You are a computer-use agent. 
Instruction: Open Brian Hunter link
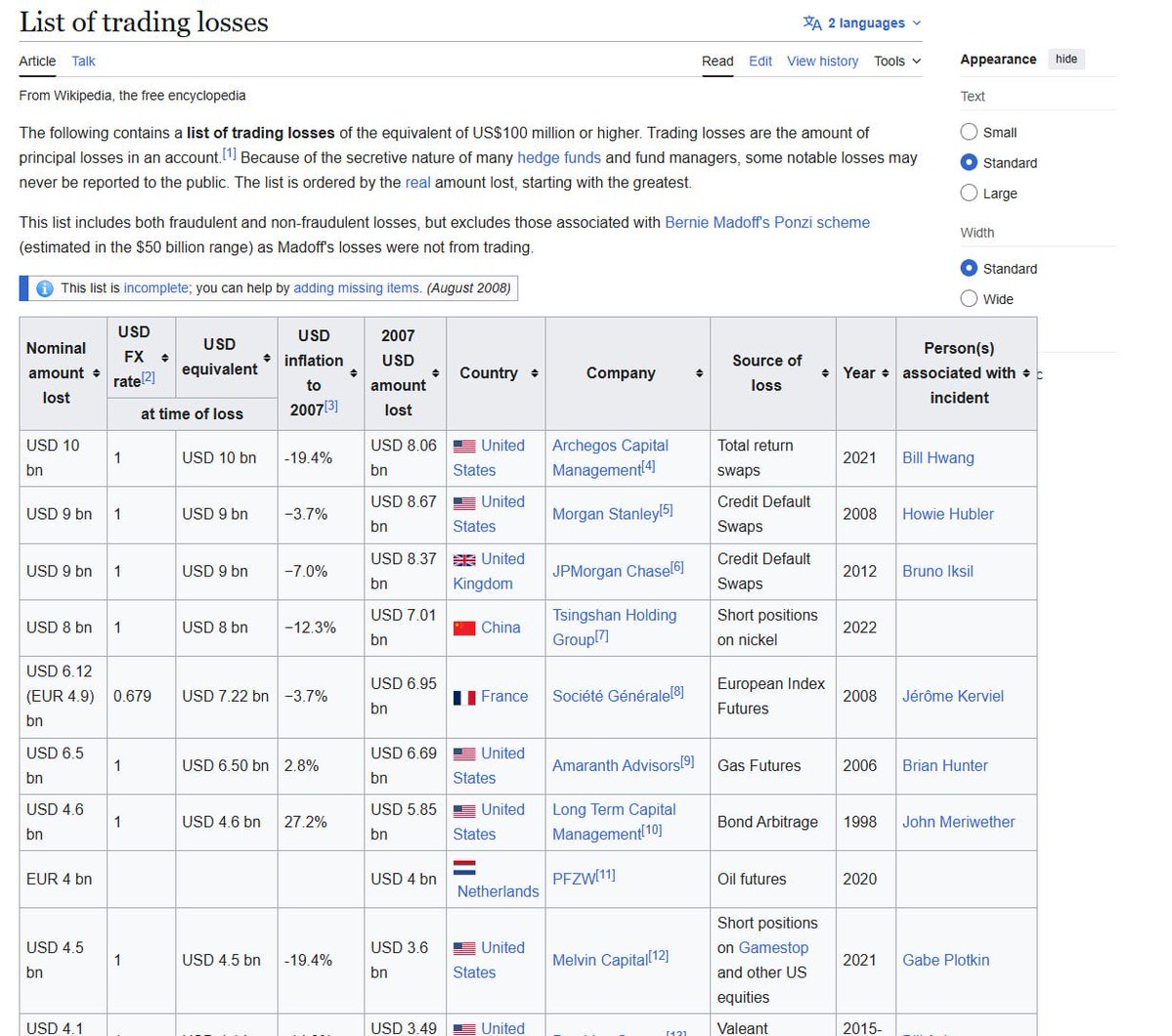pyautogui.click(x=945, y=765)
